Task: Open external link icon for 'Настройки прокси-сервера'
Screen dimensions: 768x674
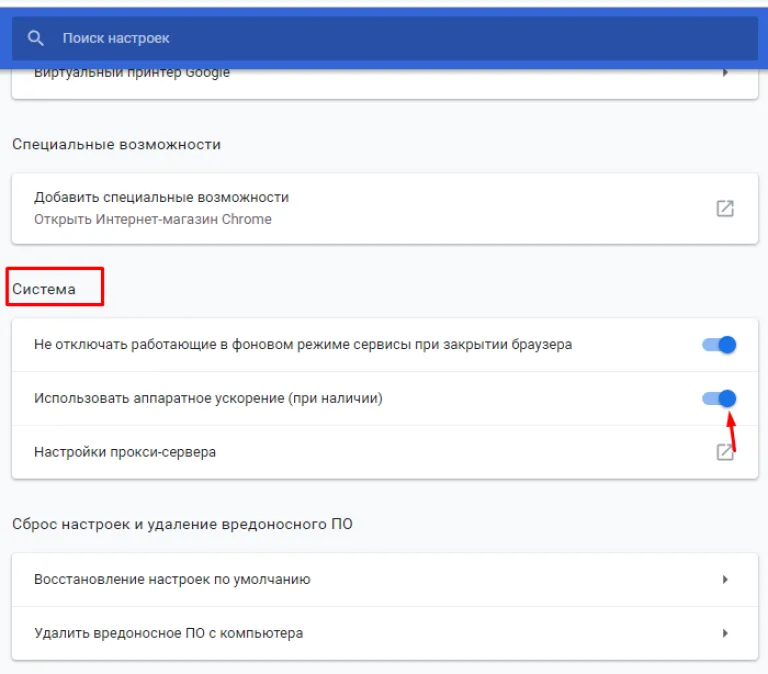Action: click(x=725, y=452)
